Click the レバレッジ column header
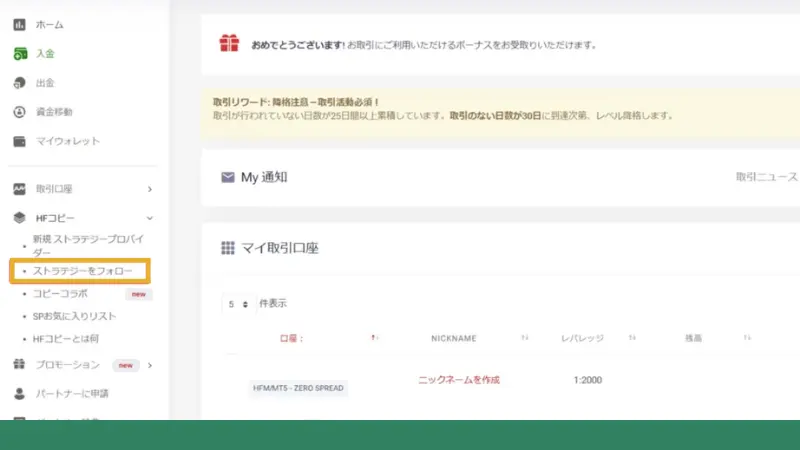The height and width of the screenshot is (450, 800). tap(582, 338)
